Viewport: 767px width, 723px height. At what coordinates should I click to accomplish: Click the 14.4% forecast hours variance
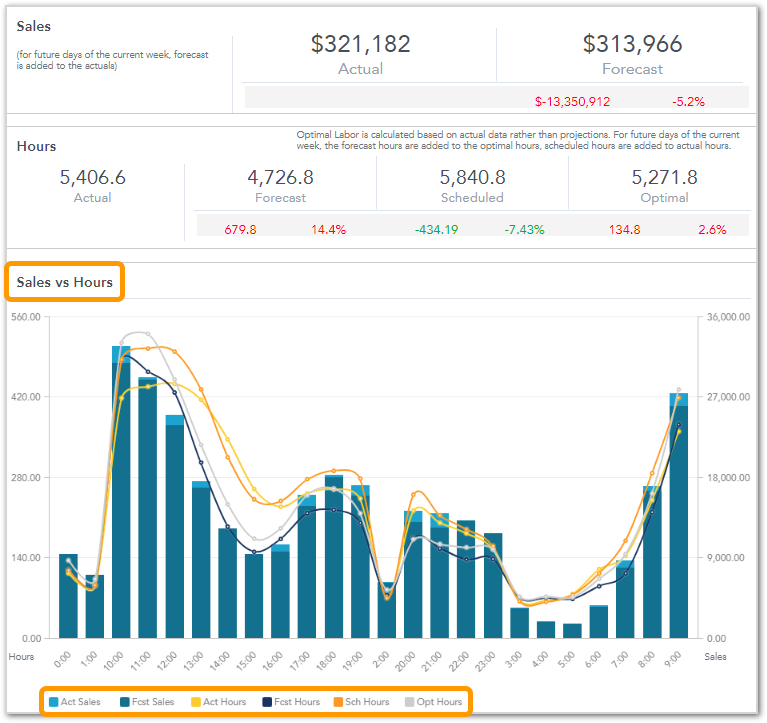(328, 229)
